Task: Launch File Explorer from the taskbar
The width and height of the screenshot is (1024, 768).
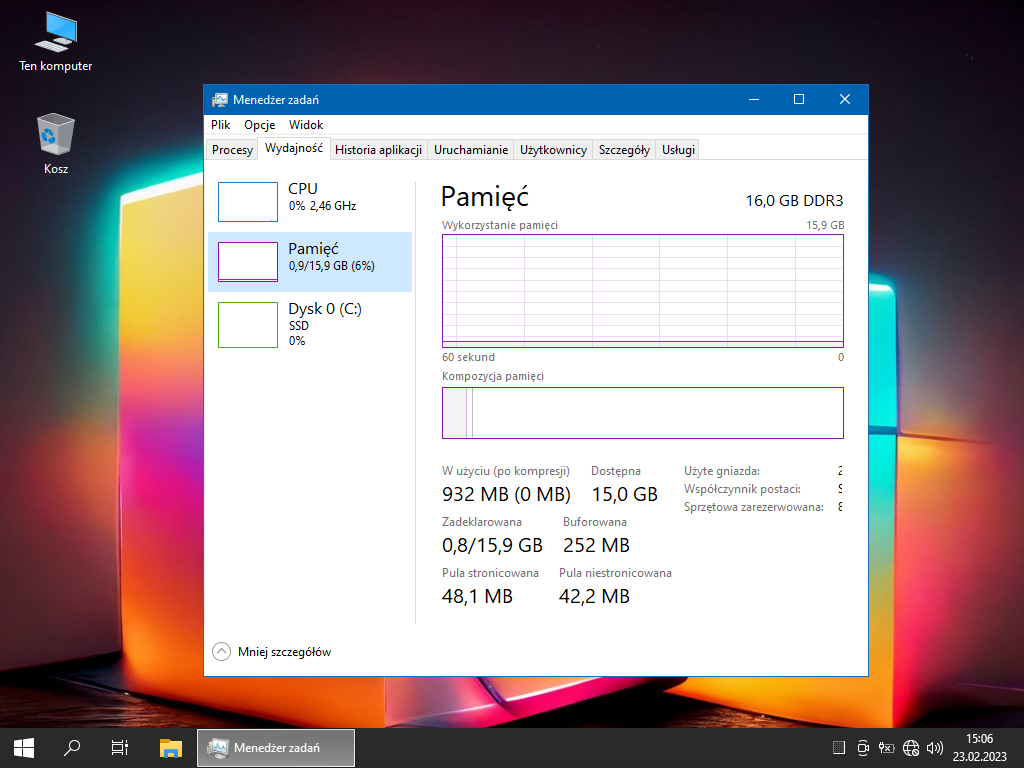Action: pos(171,747)
